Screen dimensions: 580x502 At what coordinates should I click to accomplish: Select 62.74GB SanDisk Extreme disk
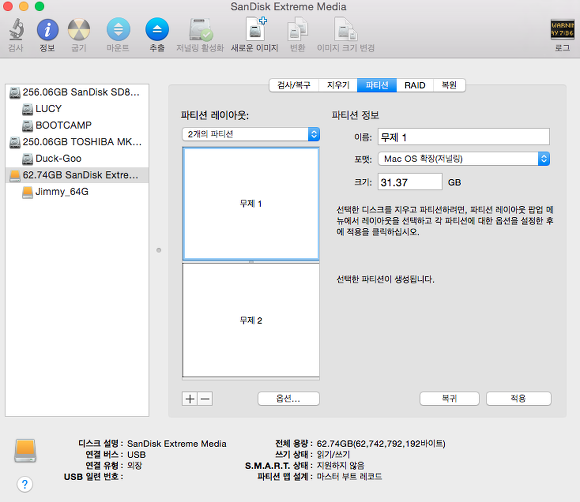77,175
